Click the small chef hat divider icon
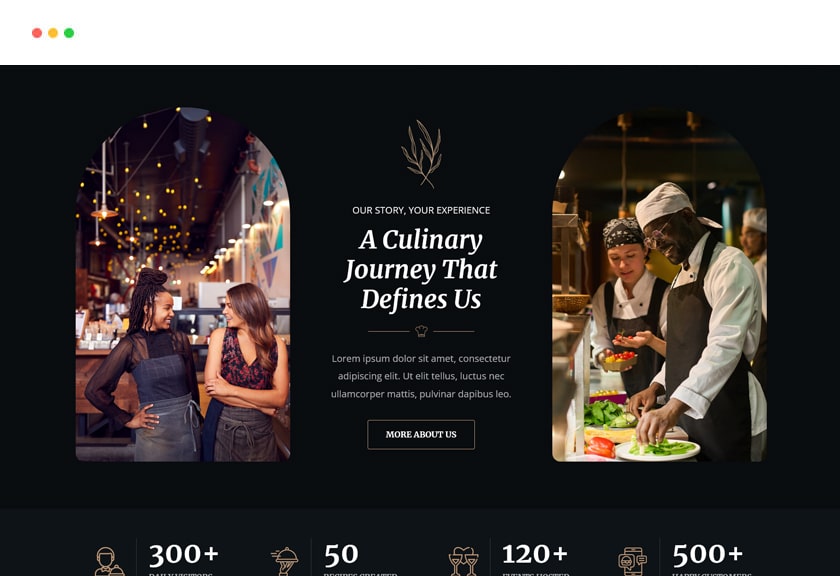Viewport: 840px width, 576px height. coord(421,331)
